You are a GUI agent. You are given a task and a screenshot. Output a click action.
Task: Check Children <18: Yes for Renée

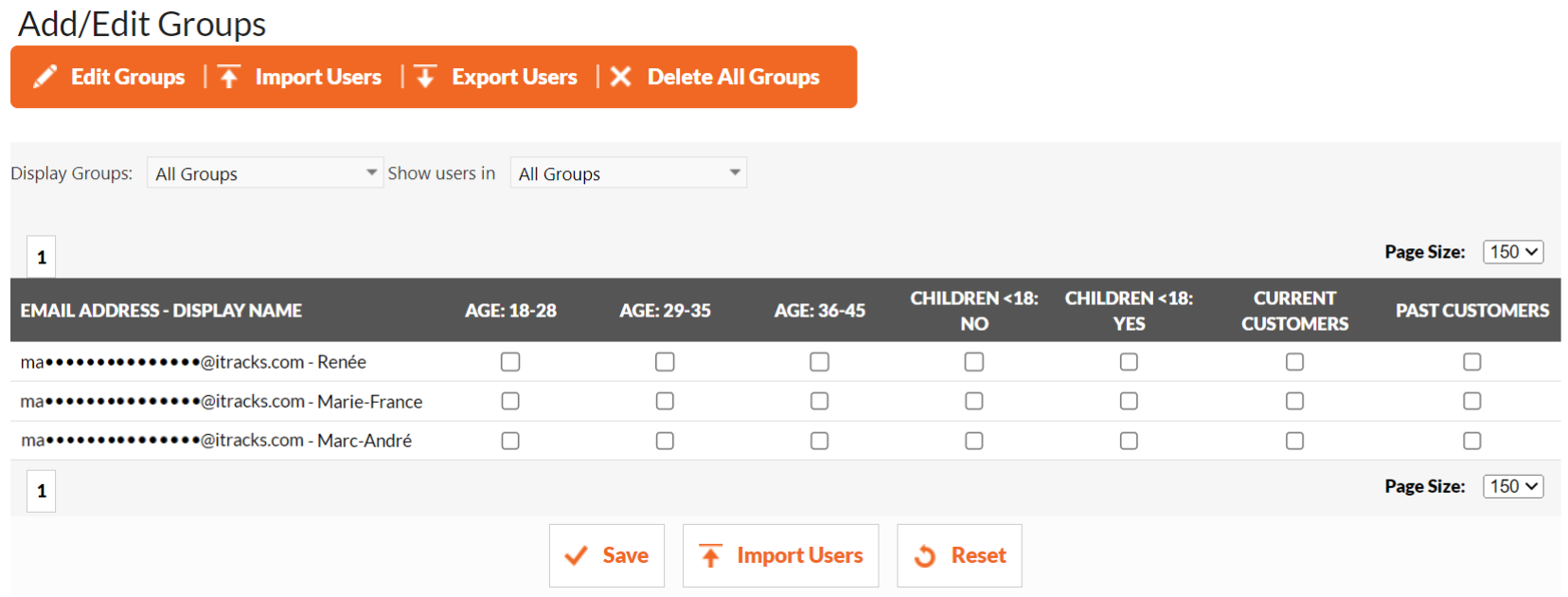(x=1129, y=362)
